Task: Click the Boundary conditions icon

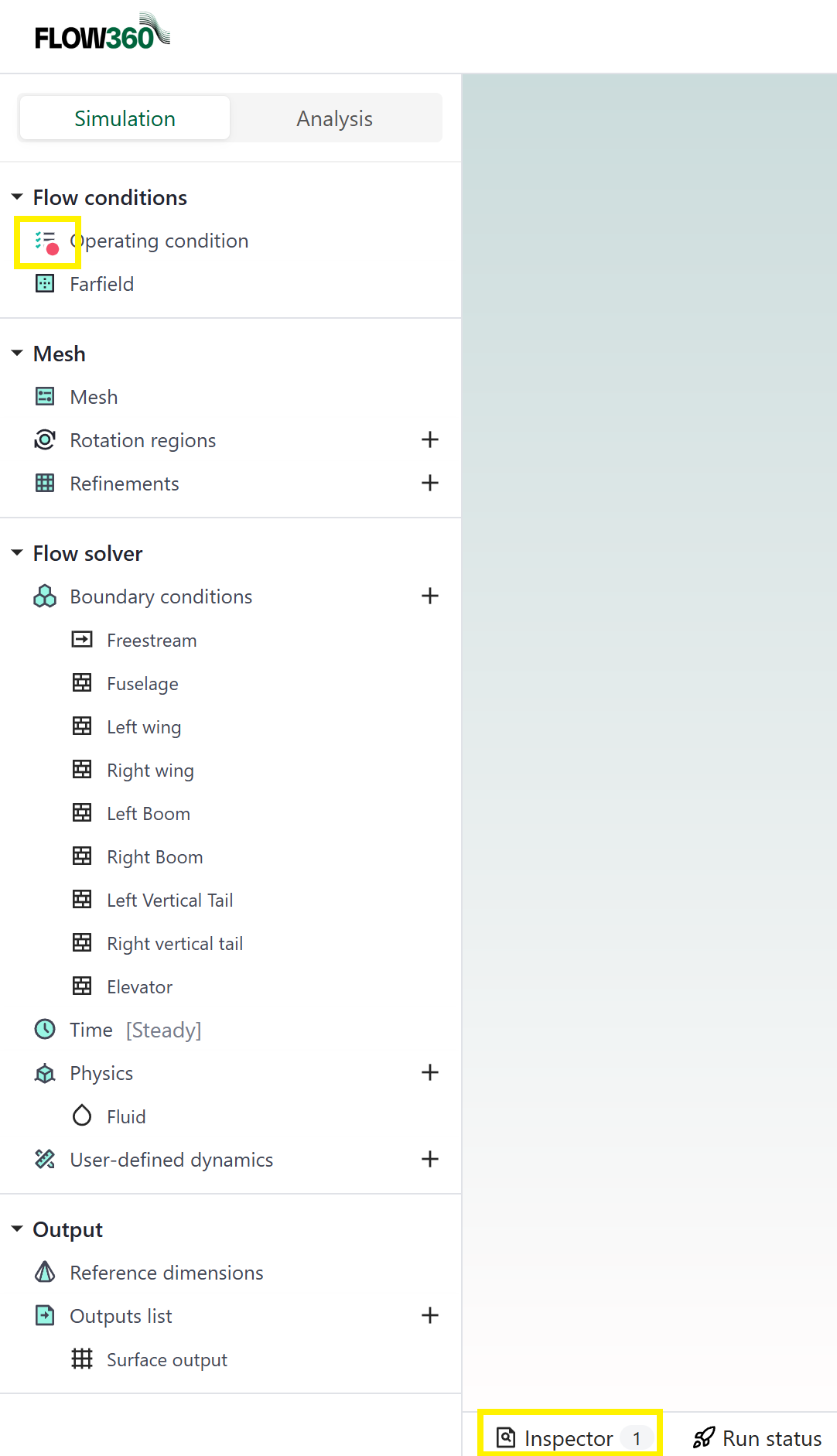Action: click(x=45, y=596)
